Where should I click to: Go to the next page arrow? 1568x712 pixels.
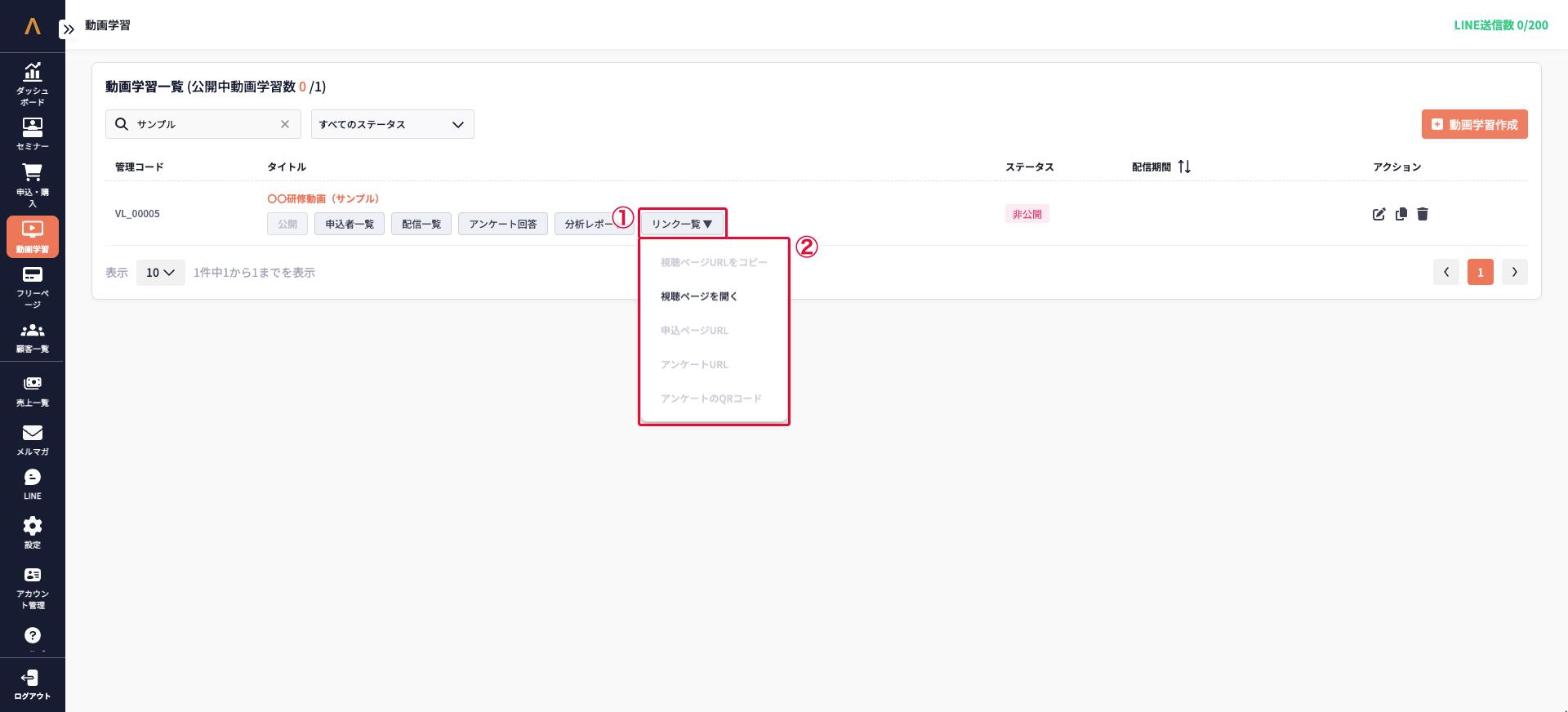pyautogui.click(x=1514, y=272)
